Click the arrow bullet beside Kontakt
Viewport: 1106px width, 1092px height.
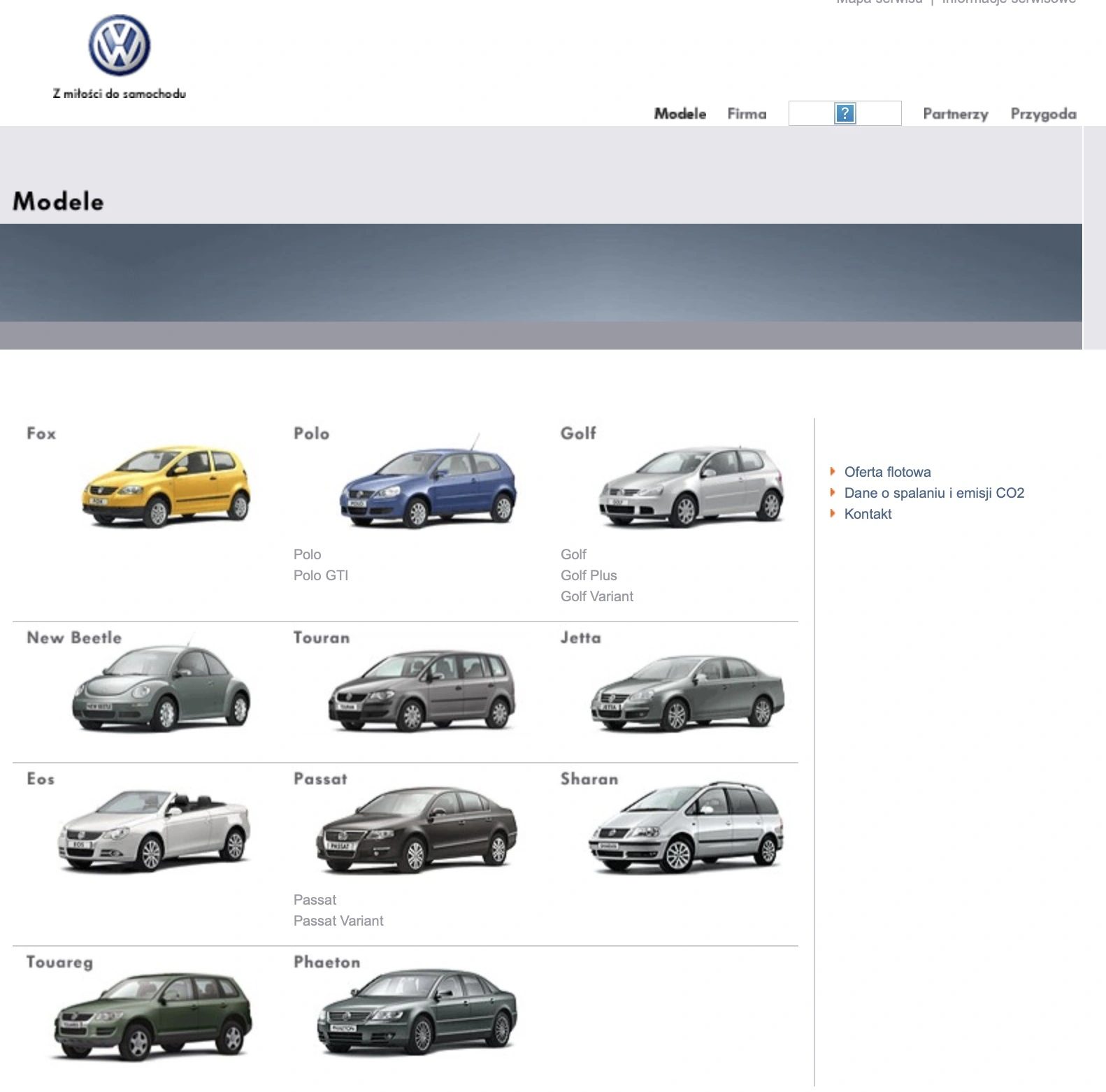[833, 514]
